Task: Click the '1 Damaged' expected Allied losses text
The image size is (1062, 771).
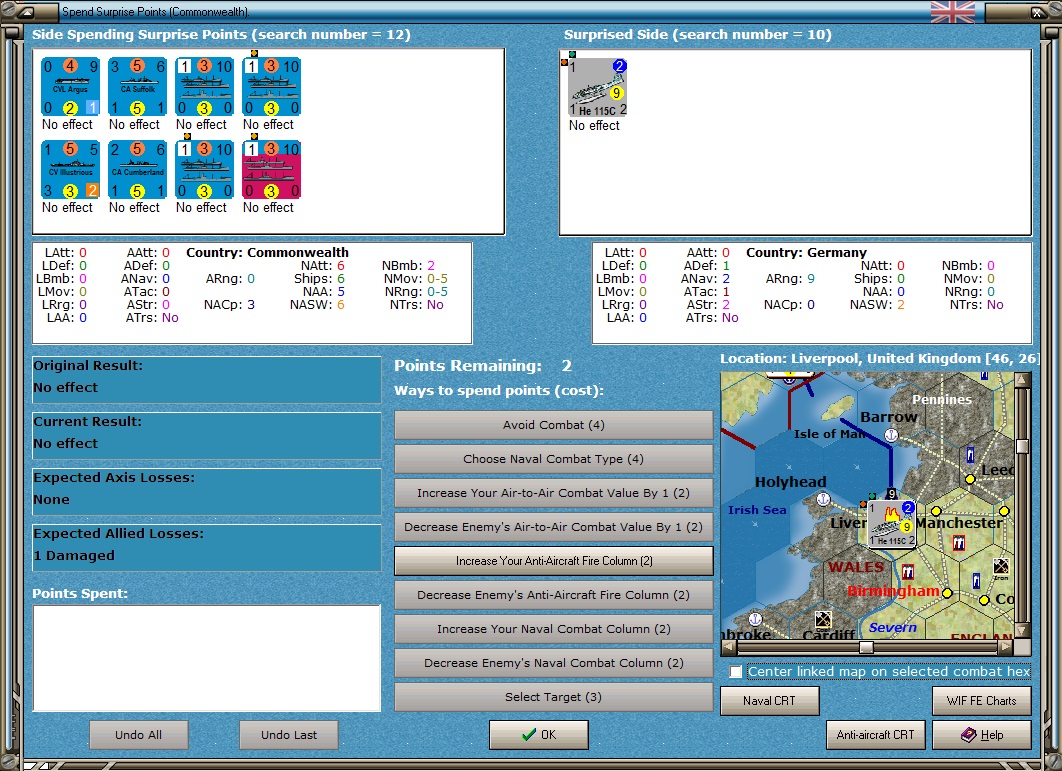Action: coord(75,556)
